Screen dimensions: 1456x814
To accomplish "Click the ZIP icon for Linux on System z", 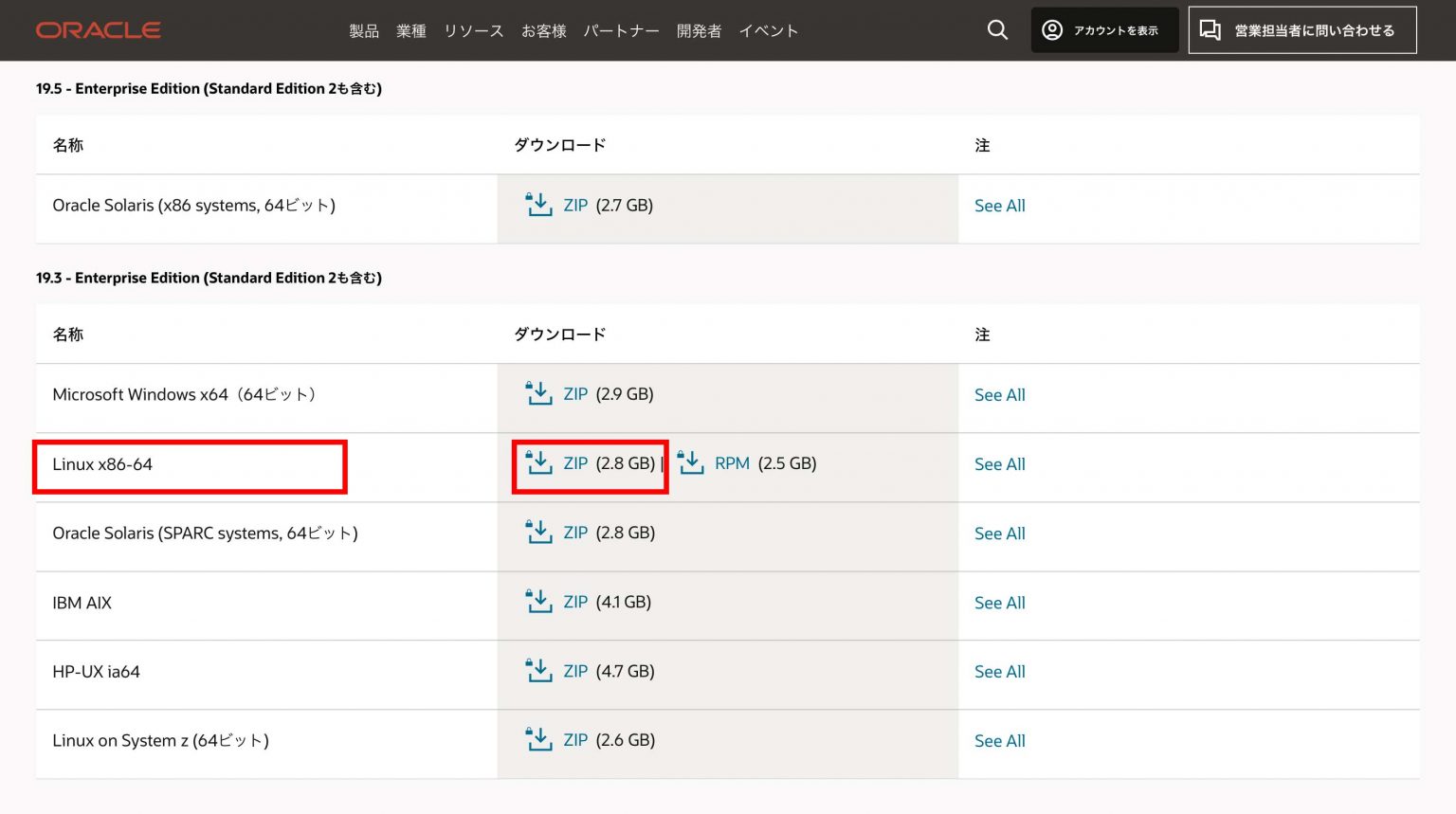I will [538, 740].
